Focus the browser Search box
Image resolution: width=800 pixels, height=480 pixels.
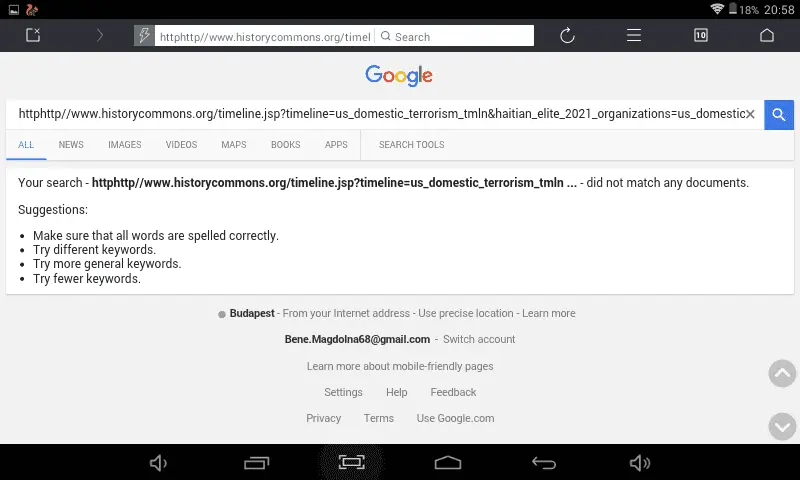pos(455,36)
